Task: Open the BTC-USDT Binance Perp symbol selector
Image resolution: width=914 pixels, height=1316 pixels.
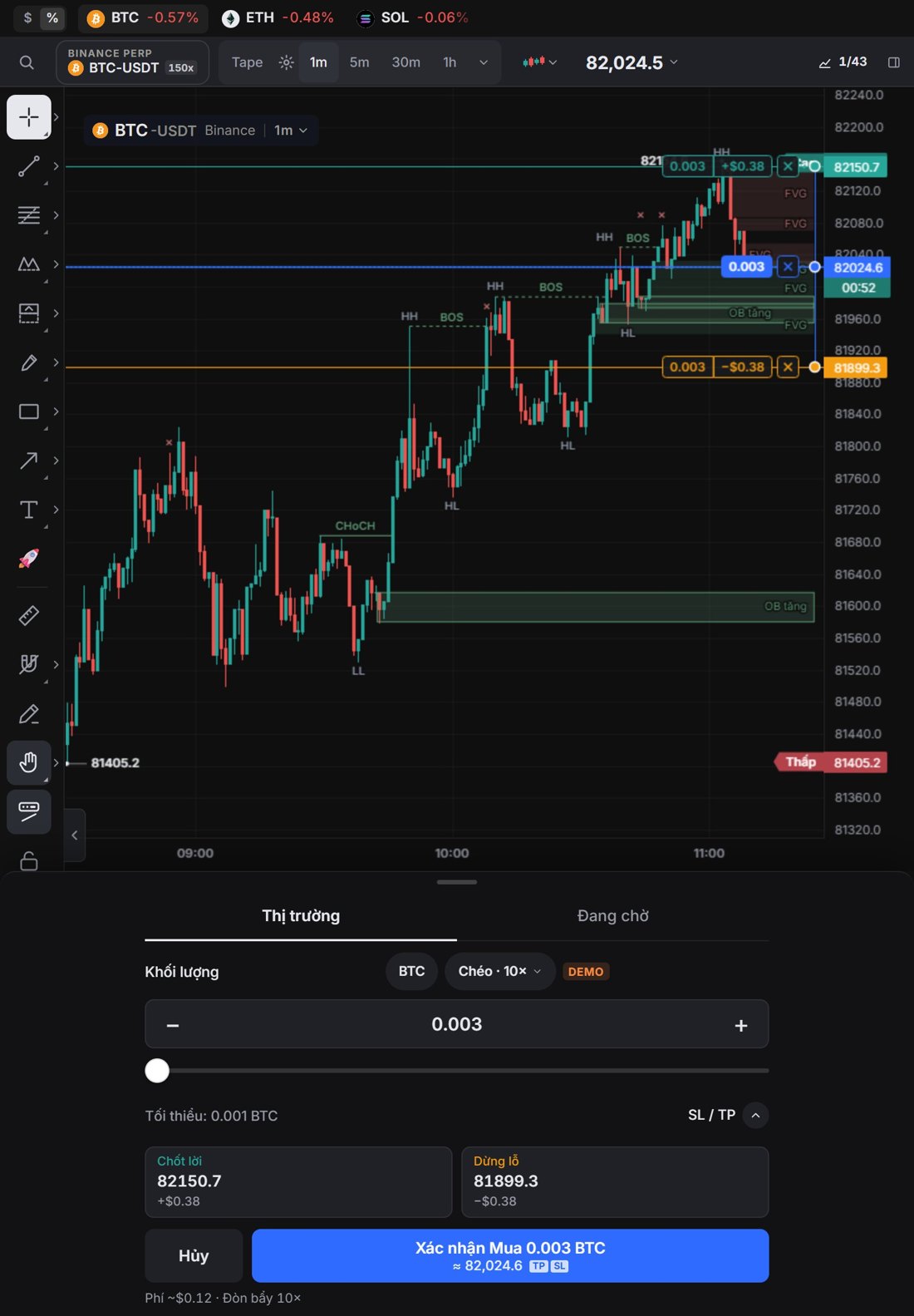Action: 132,62
